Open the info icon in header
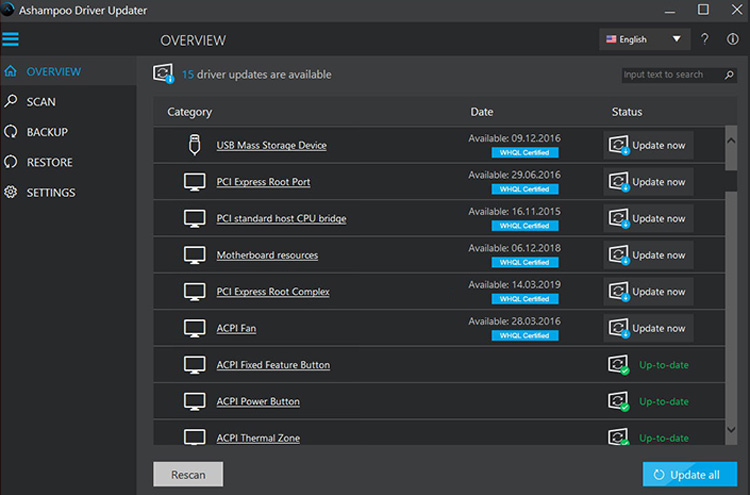Viewport: 750px width, 495px height. click(732, 39)
